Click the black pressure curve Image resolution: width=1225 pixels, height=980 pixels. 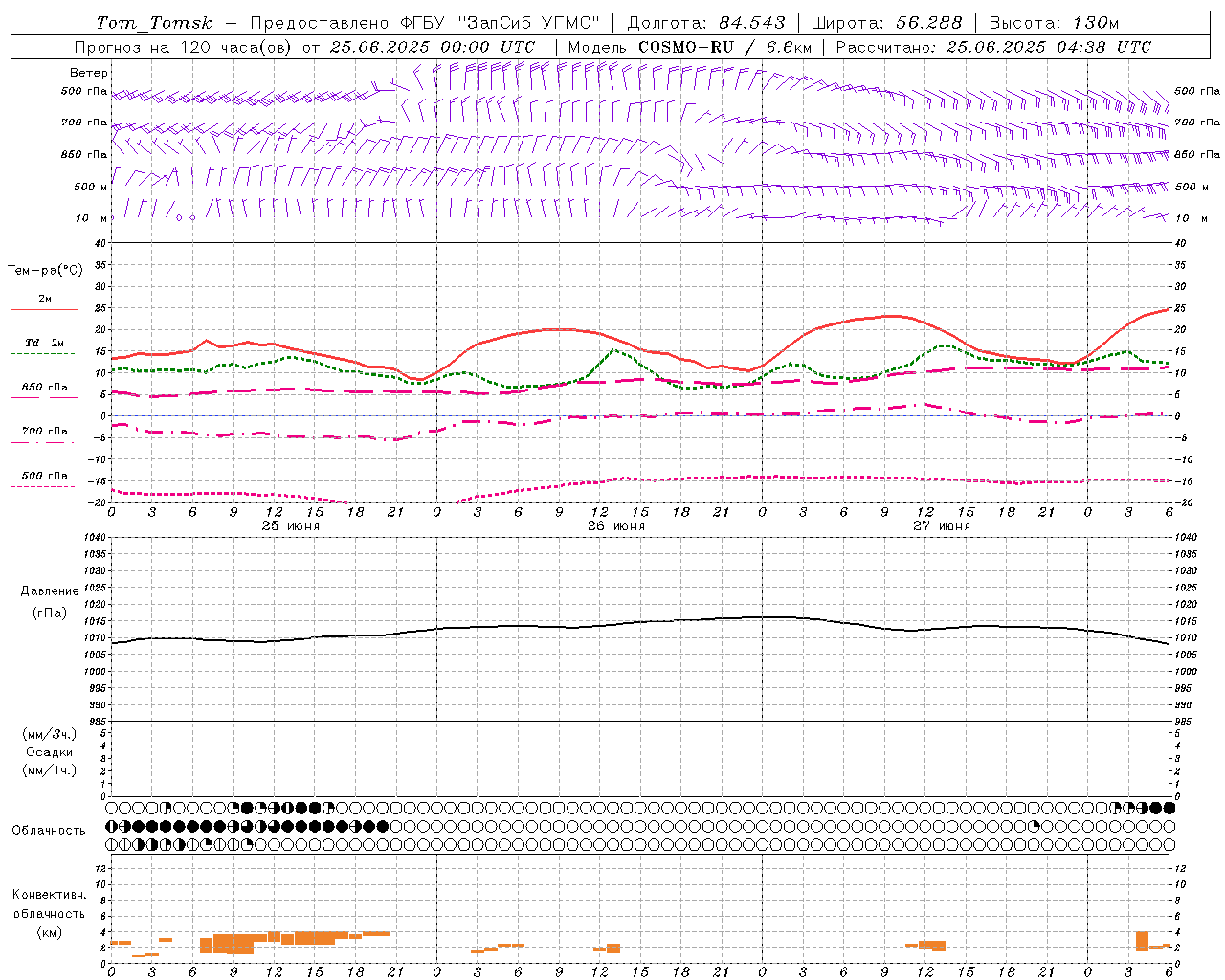tap(641, 624)
